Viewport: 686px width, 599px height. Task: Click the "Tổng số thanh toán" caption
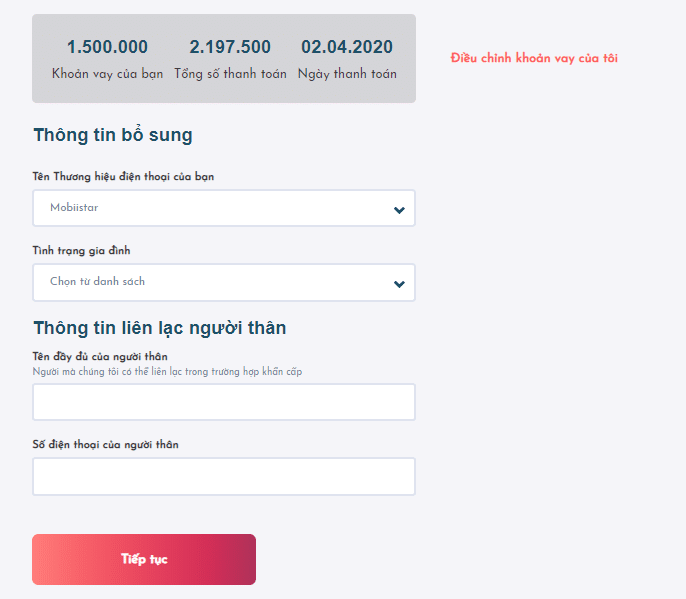coord(230,74)
